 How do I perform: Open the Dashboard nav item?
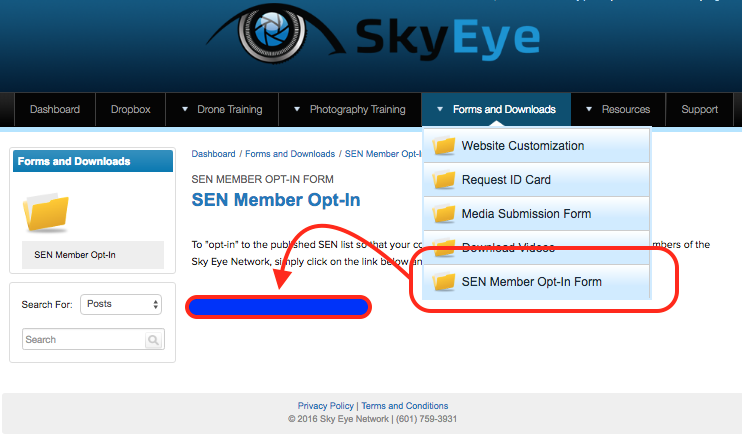coord(55,109)
